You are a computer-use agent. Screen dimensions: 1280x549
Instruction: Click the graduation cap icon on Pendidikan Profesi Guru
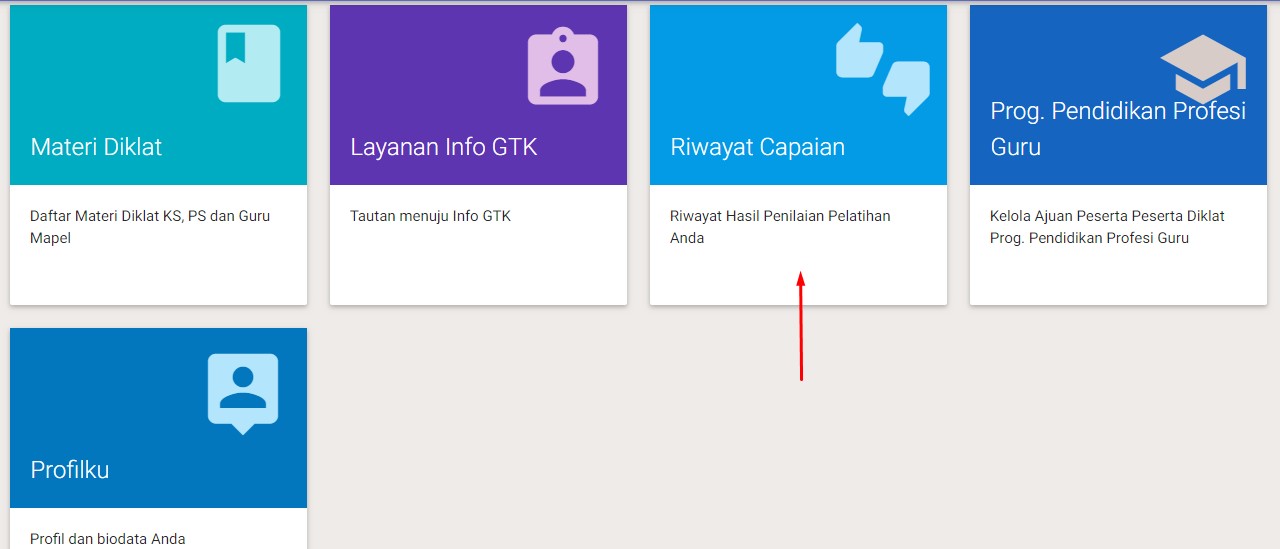pos(1203,67)
